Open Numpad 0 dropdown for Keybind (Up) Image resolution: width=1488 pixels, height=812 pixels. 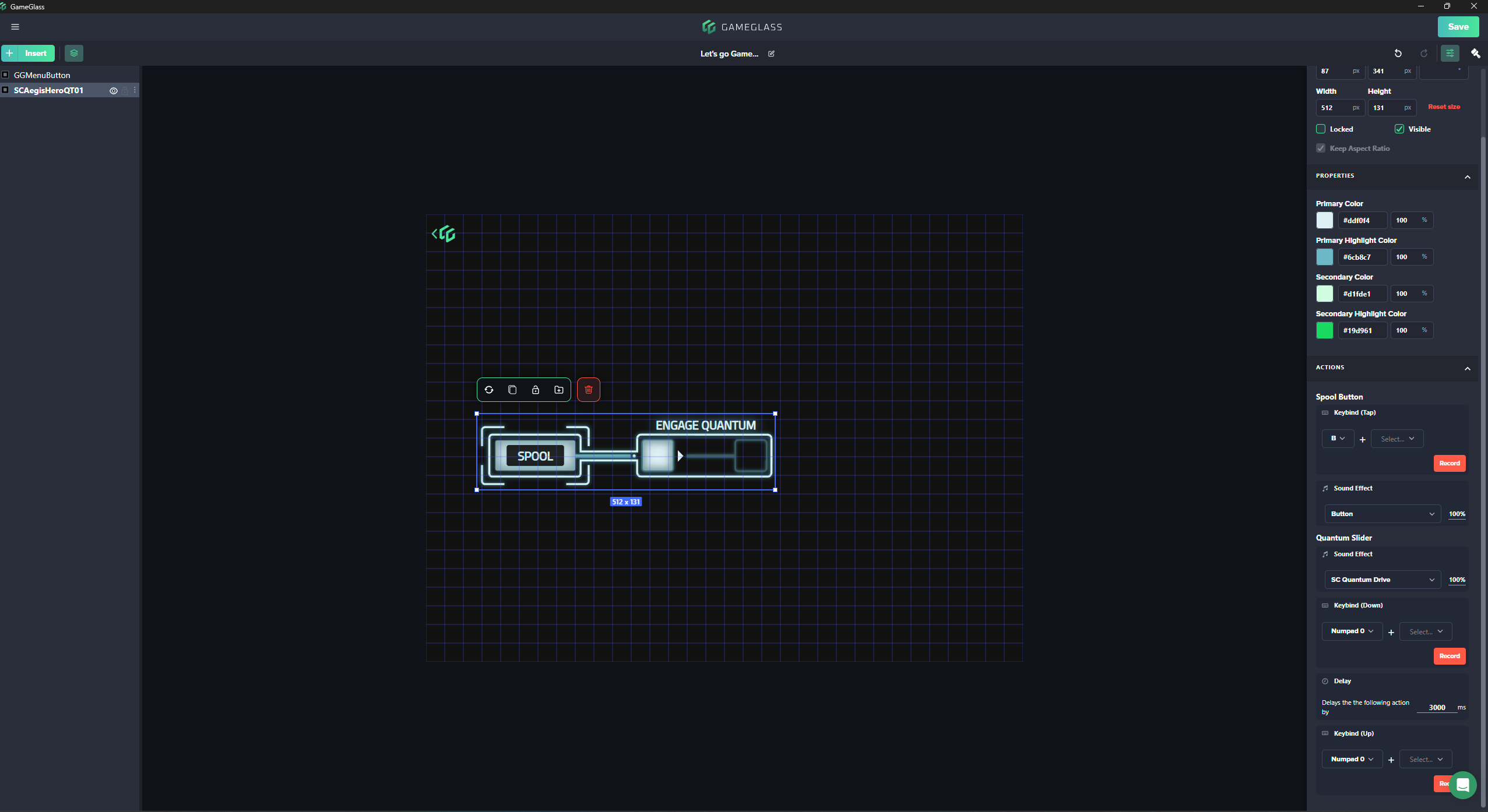click(x=1352, y=759)
